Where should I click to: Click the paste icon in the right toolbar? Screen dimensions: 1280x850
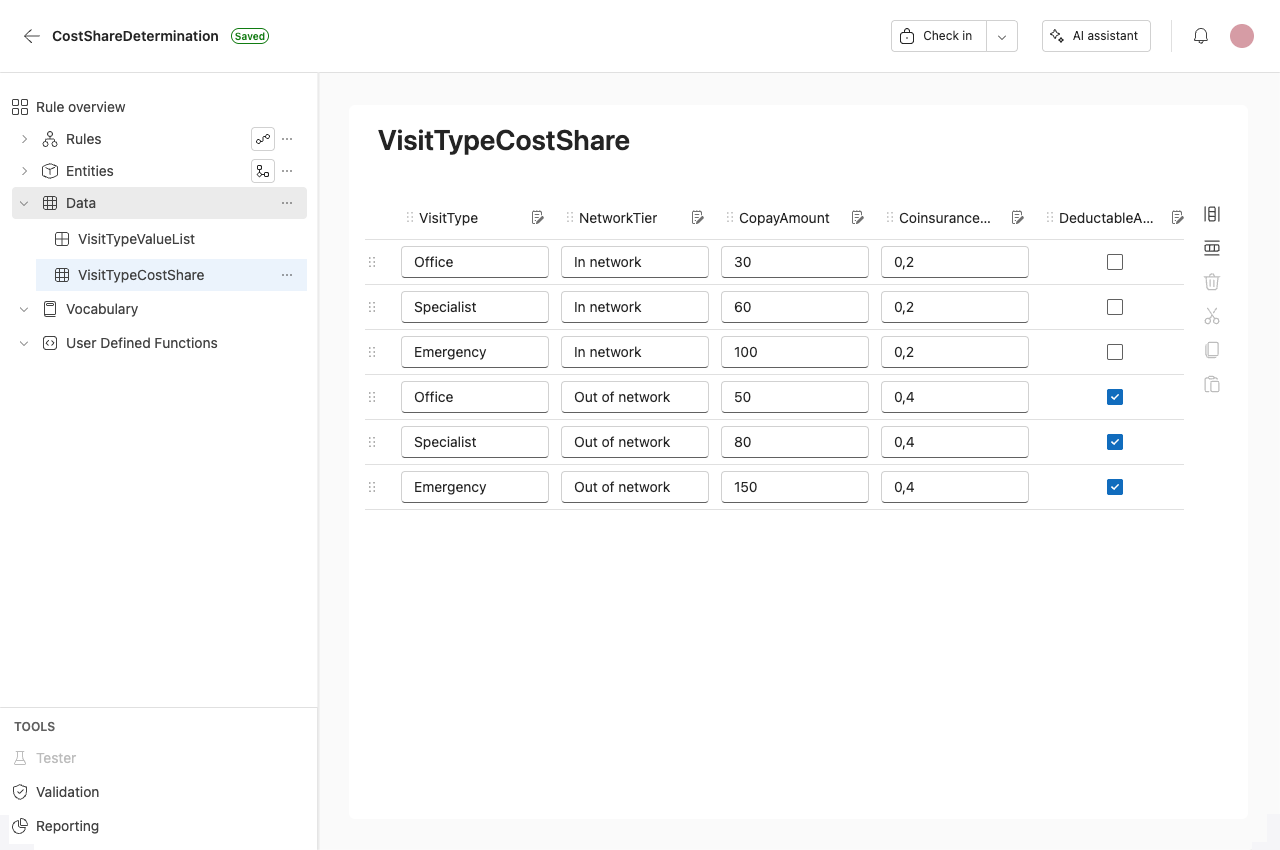click(1211, 384)
